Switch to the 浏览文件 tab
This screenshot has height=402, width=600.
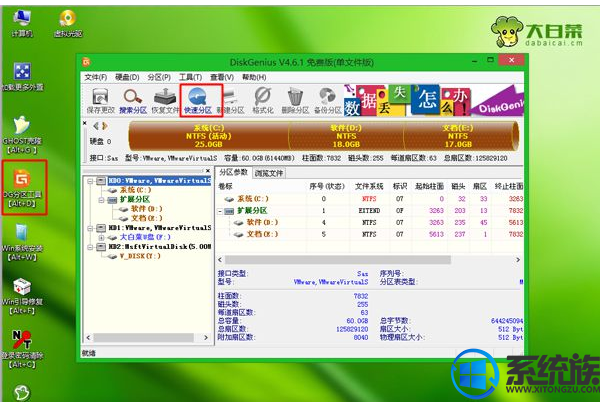pyautogui.click(x=269, y=173)
